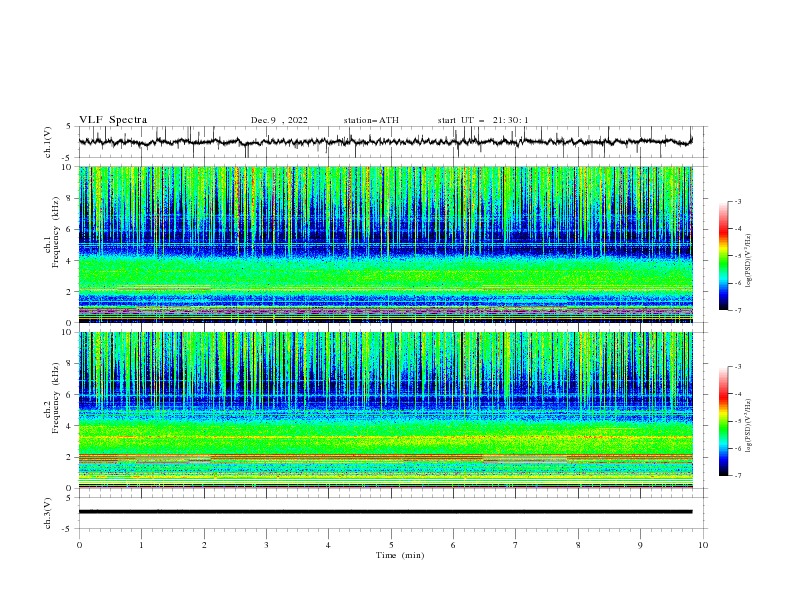Click the ch.2 spectrogram color bar
792x612 pixels.
(x=724, y=421)
